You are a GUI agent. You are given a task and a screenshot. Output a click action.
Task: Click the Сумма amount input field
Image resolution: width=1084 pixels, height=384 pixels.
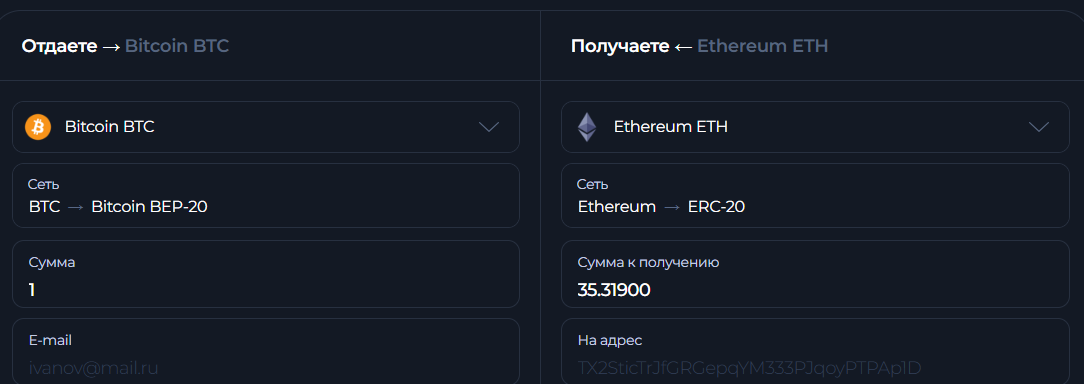pos(265,274)
